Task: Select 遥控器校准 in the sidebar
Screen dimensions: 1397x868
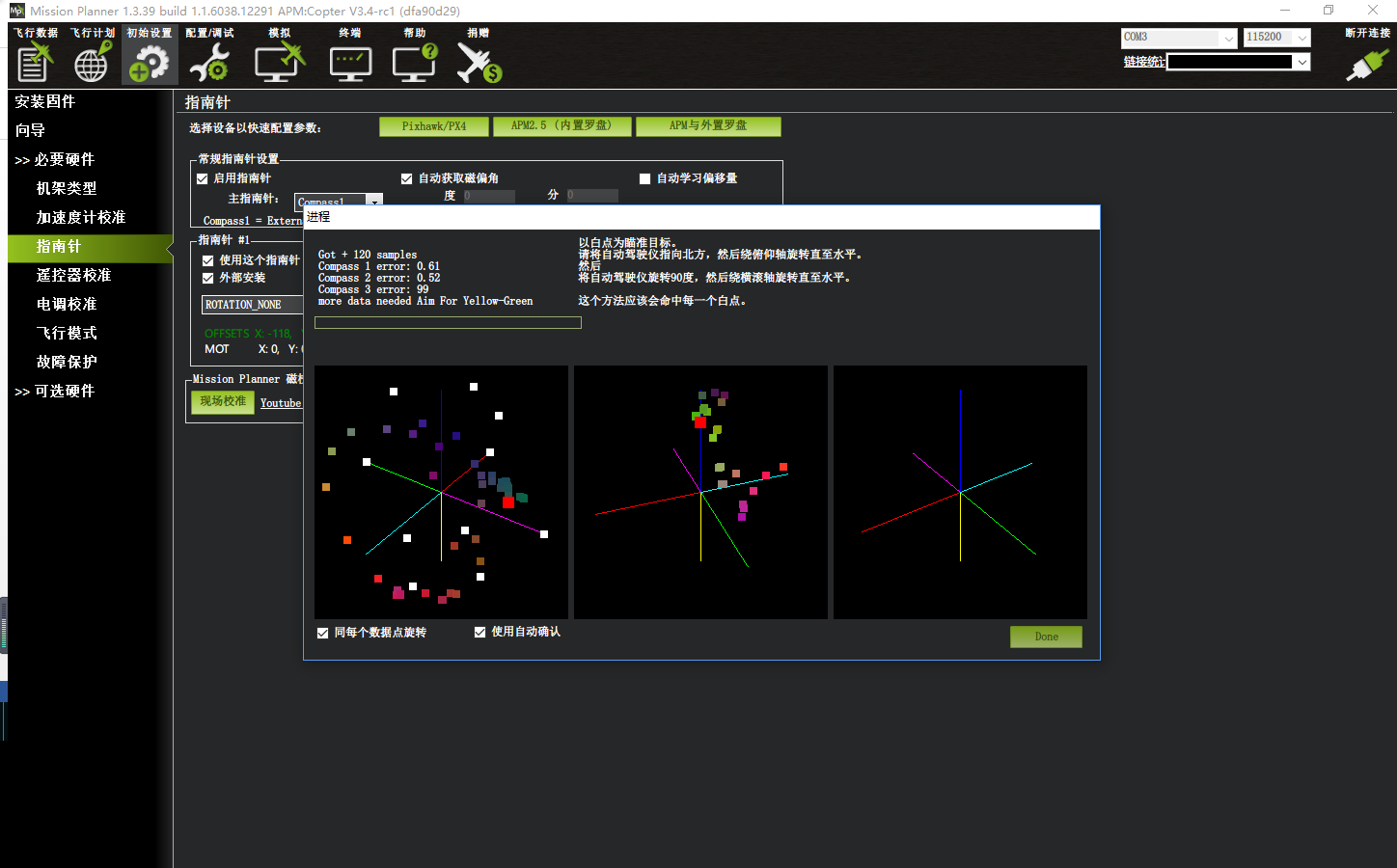Action: click(x=73, y=275)
